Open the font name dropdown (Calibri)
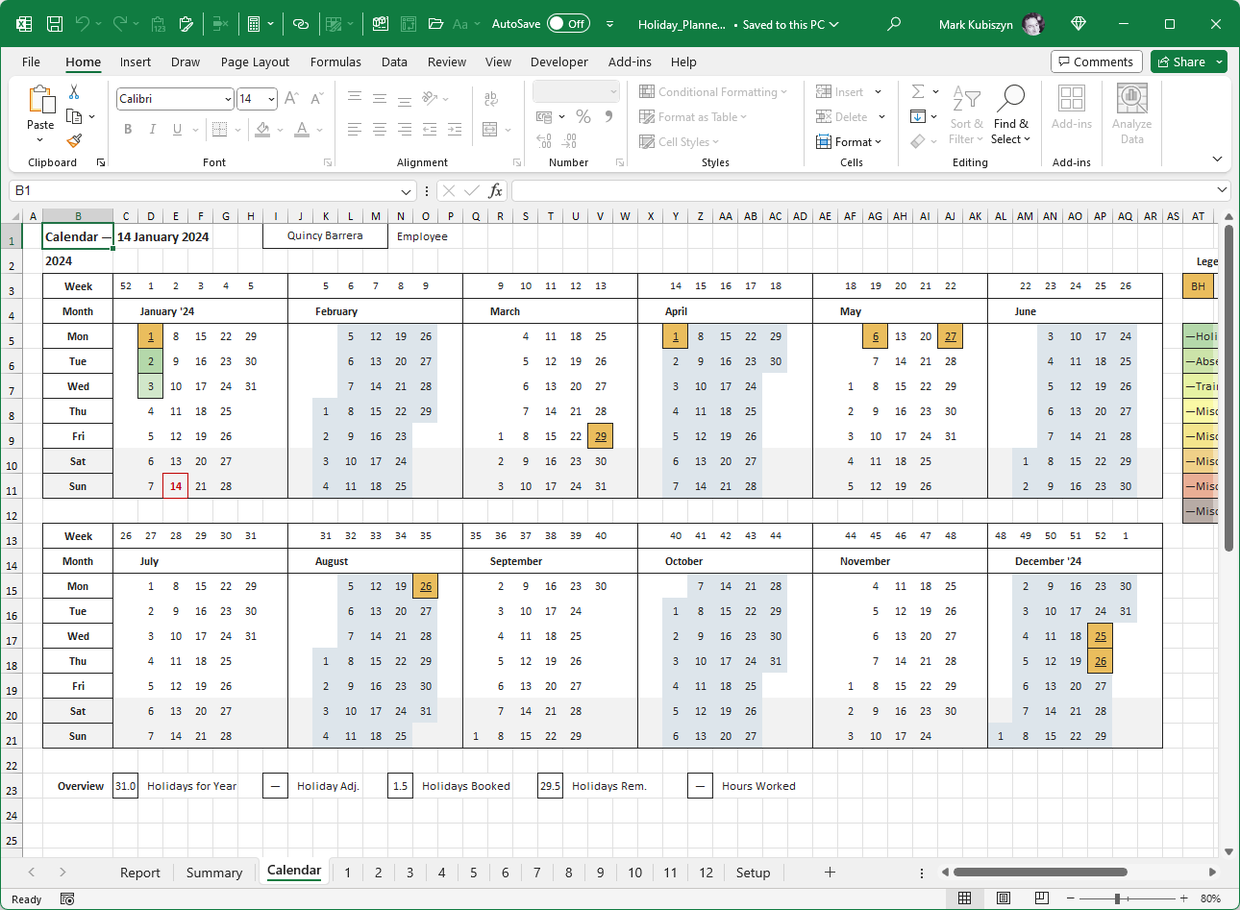The image size is (1240, 910). tap(227, 99)
